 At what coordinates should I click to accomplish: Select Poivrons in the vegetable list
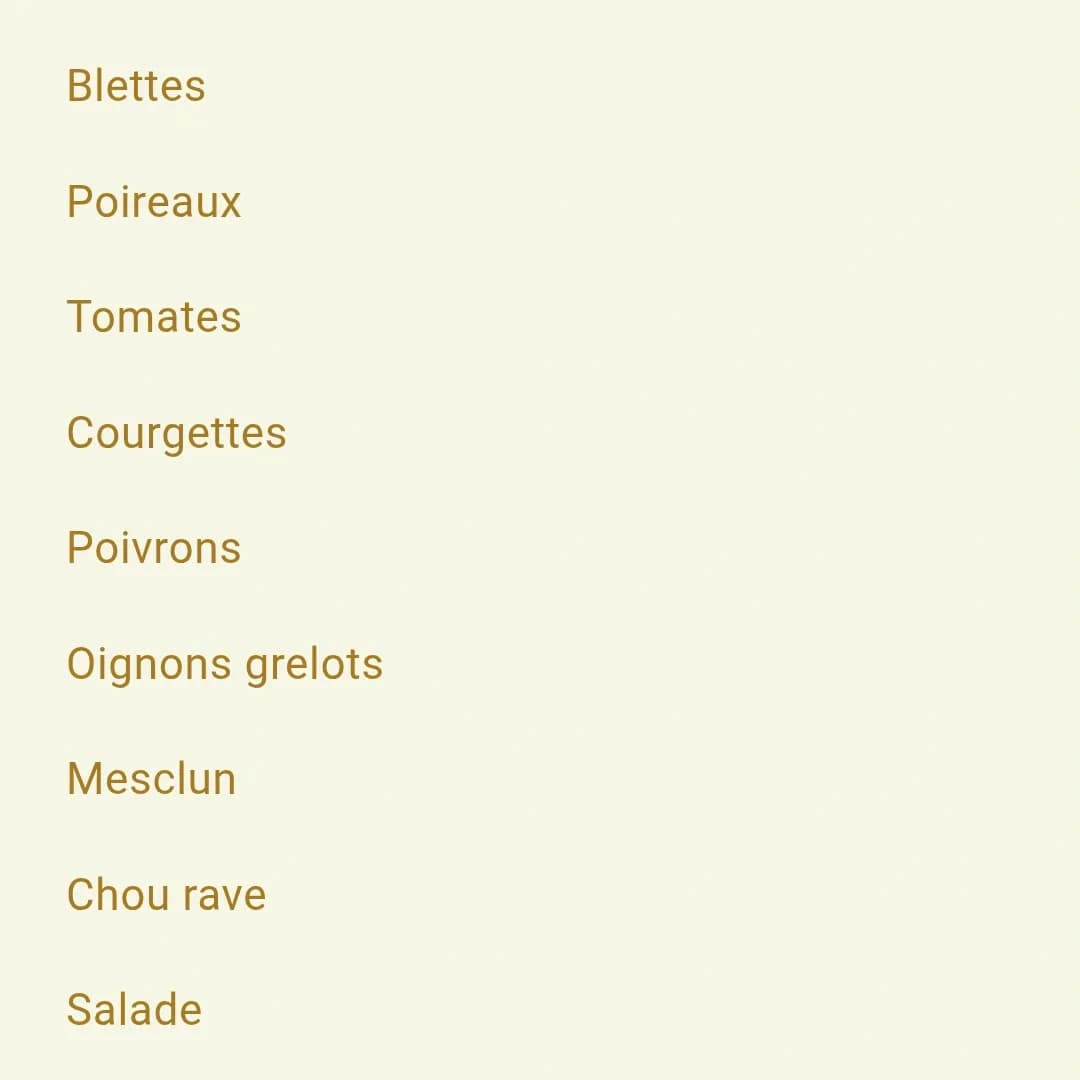[154, 548]
